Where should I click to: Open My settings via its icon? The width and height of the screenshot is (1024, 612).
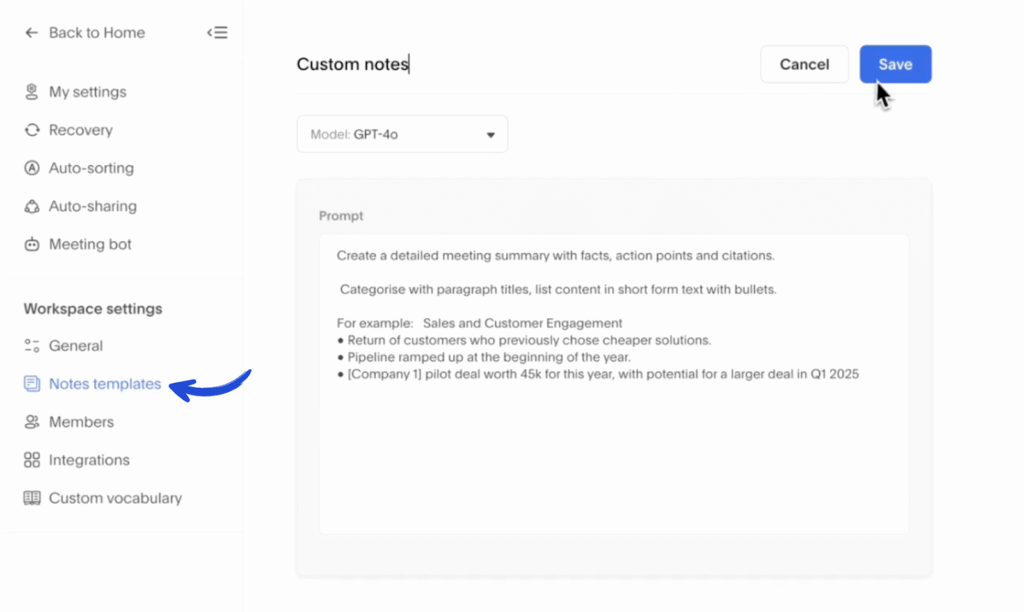coord(31,91)
